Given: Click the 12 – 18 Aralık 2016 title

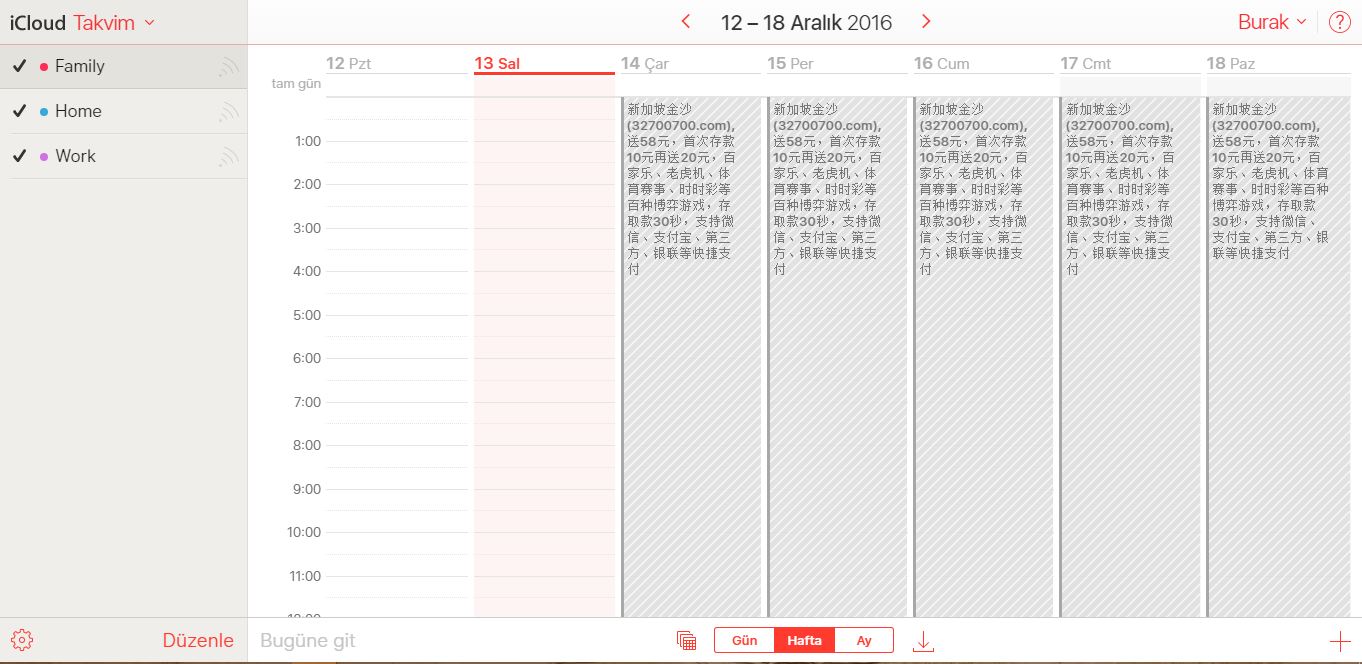Looking at the screenshot, I should tap(806, 22).
